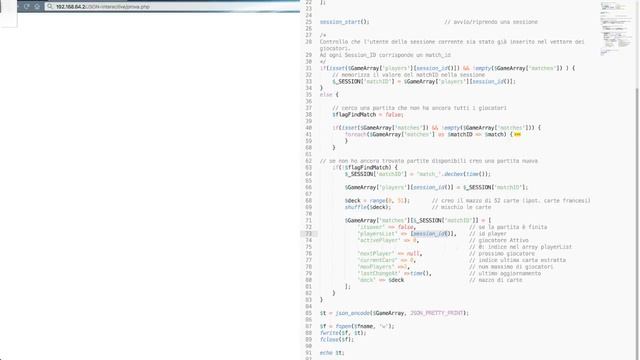Click the json_encode call on line 85
The width and height of the screenshot is (640, 360).
402,313
